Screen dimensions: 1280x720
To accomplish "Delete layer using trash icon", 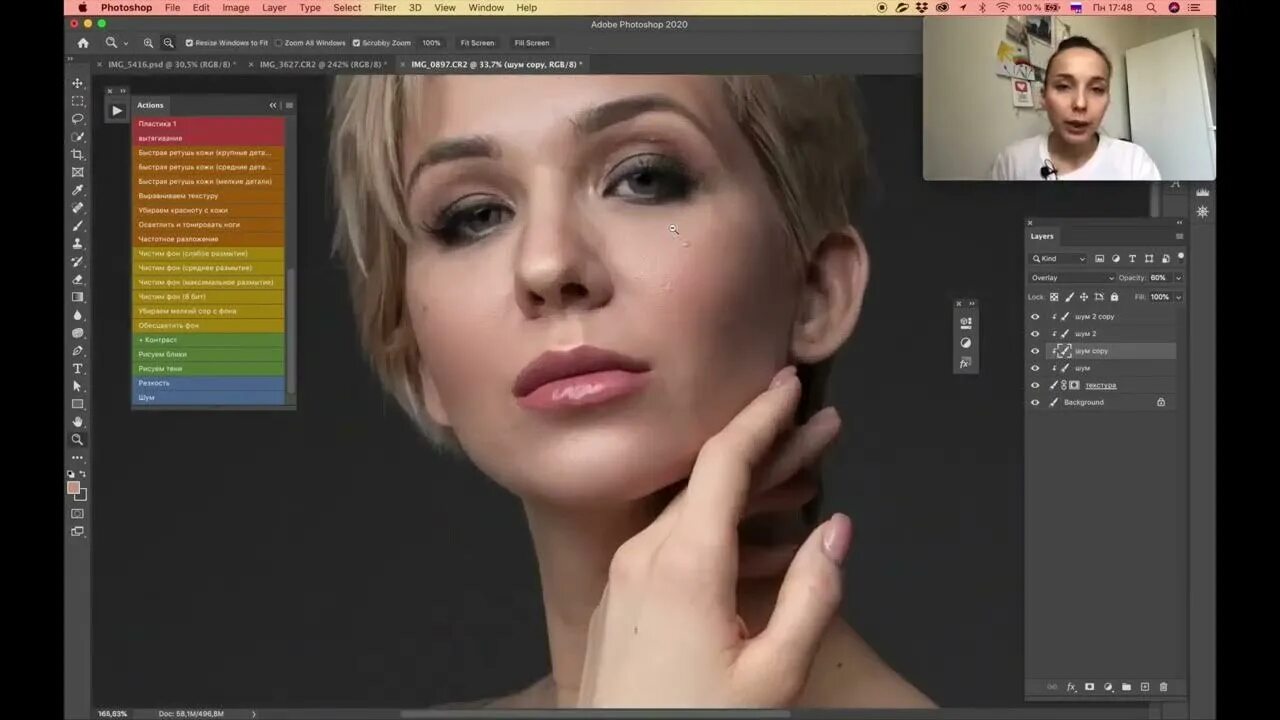I will click(1163, 687).
